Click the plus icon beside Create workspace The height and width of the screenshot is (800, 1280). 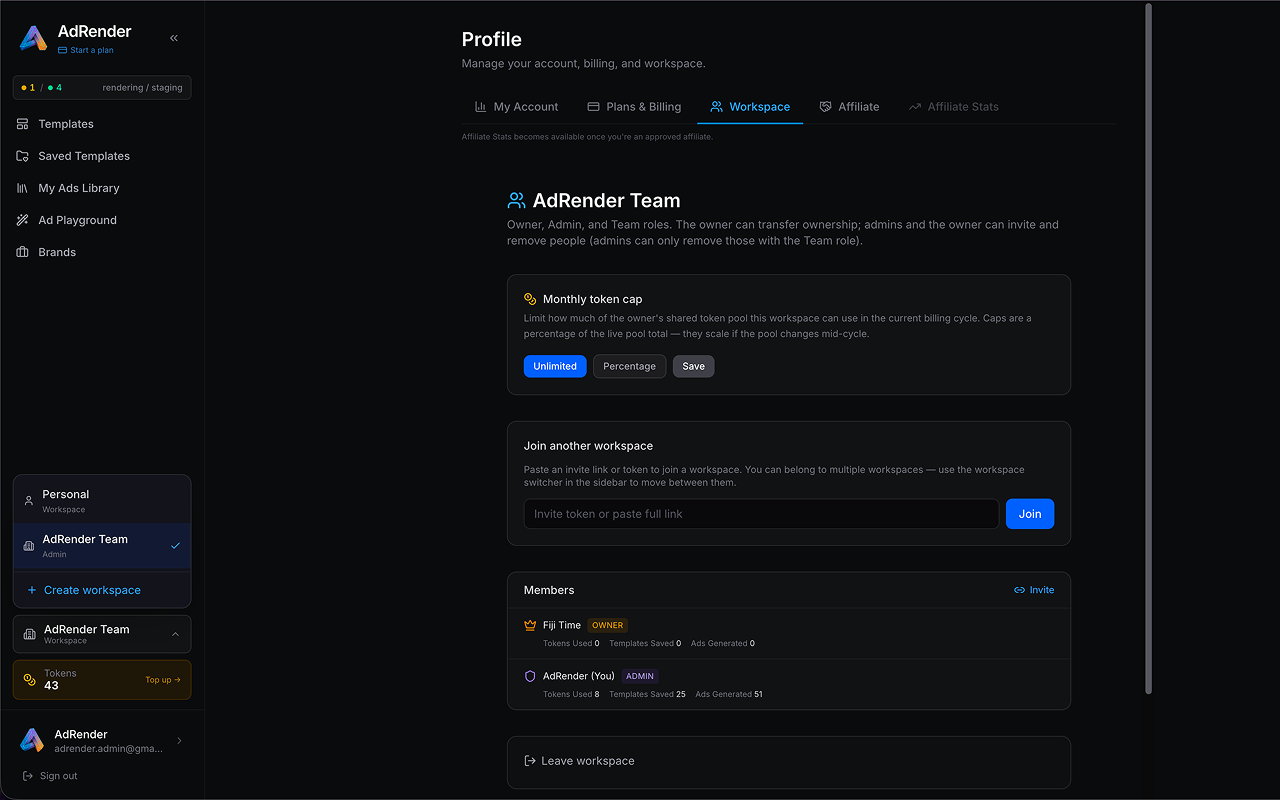pyautogui.click(x=32, y=590)
